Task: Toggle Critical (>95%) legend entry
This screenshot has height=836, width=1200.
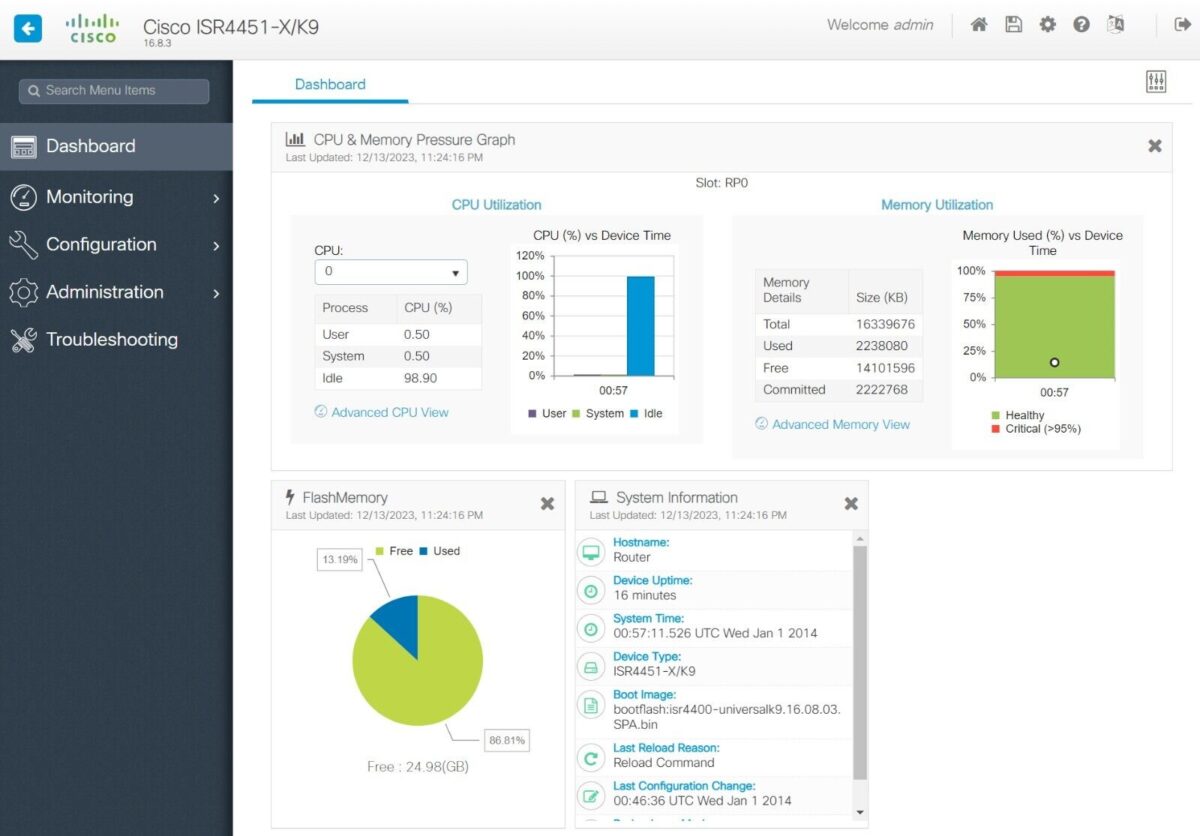Action: click(1035, 429)
